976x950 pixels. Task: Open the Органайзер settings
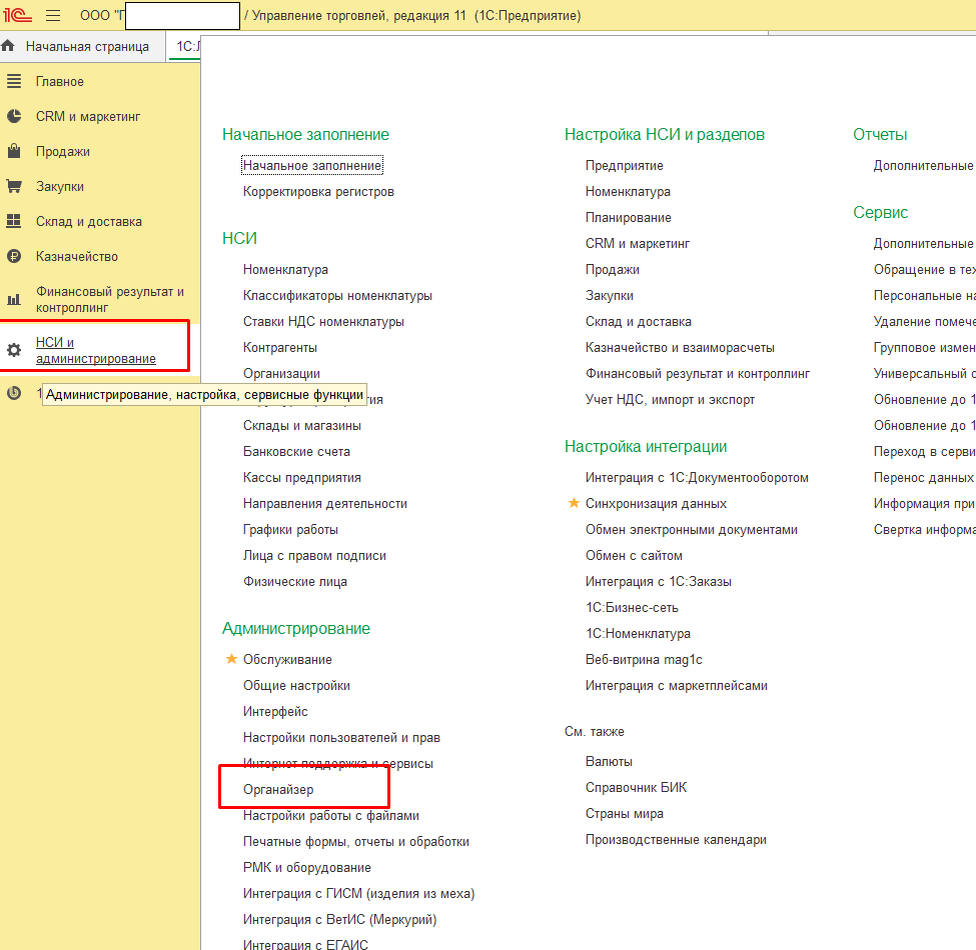(x=278, y=789)
